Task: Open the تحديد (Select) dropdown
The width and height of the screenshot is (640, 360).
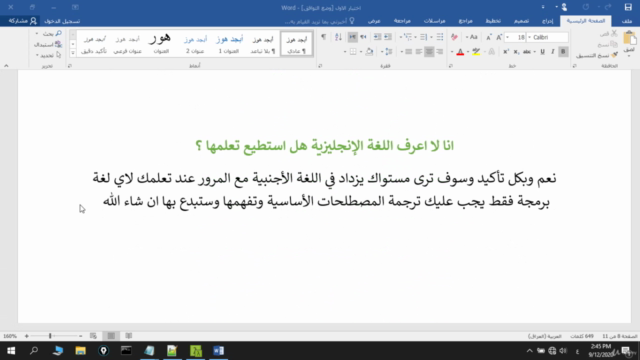Action: [x=49, y=55]
